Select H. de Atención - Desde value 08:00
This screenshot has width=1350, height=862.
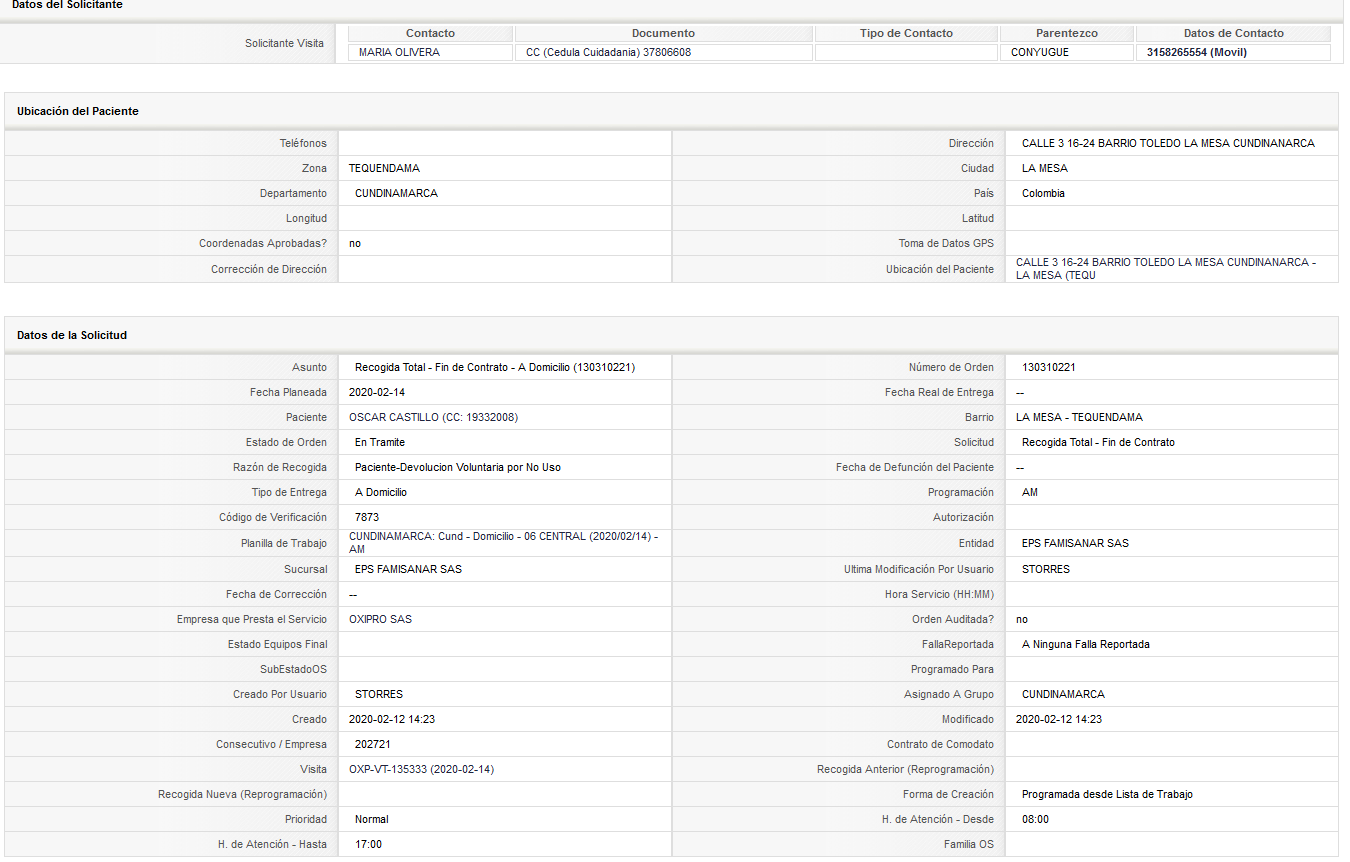(x=1035, y=819)
